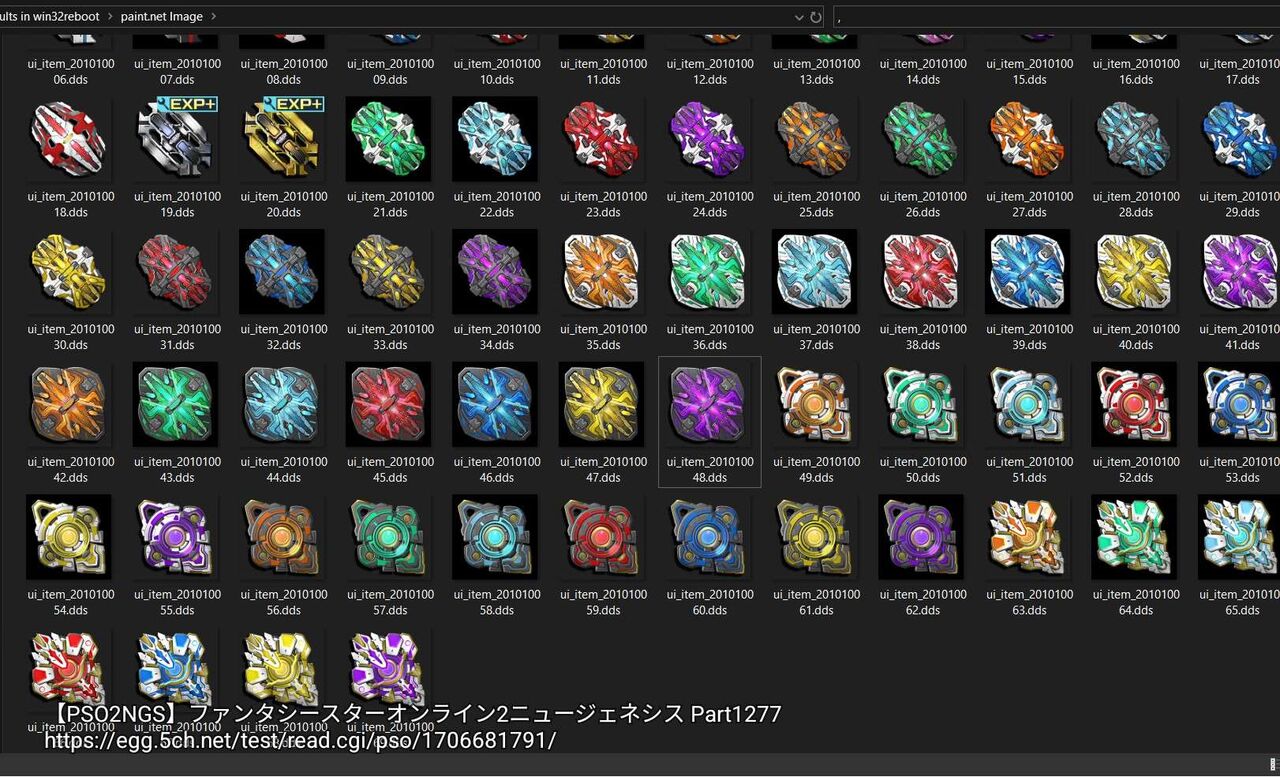
Task: Select the gold EXP+ ui_item_201010020.dds icon
Action: tap(283, 139)
